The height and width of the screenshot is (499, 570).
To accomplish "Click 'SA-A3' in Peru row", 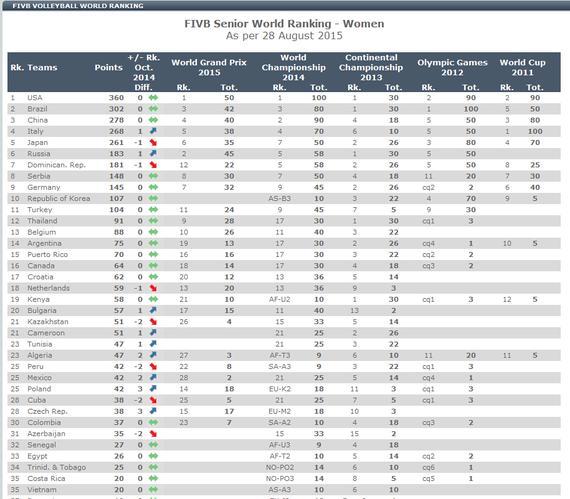I will point(280,367).
